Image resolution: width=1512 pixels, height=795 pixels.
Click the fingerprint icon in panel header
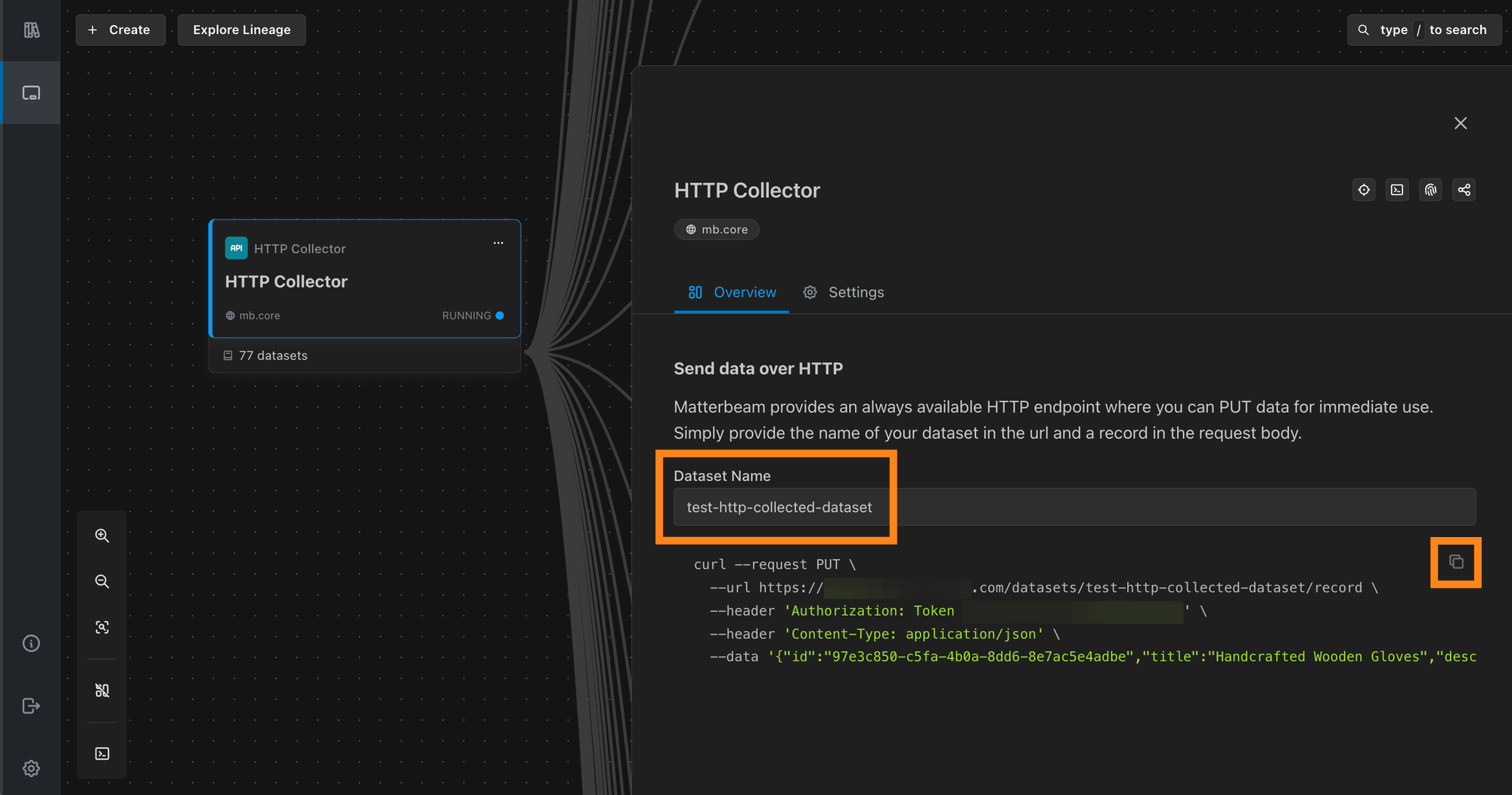(x=1430, y=190)
